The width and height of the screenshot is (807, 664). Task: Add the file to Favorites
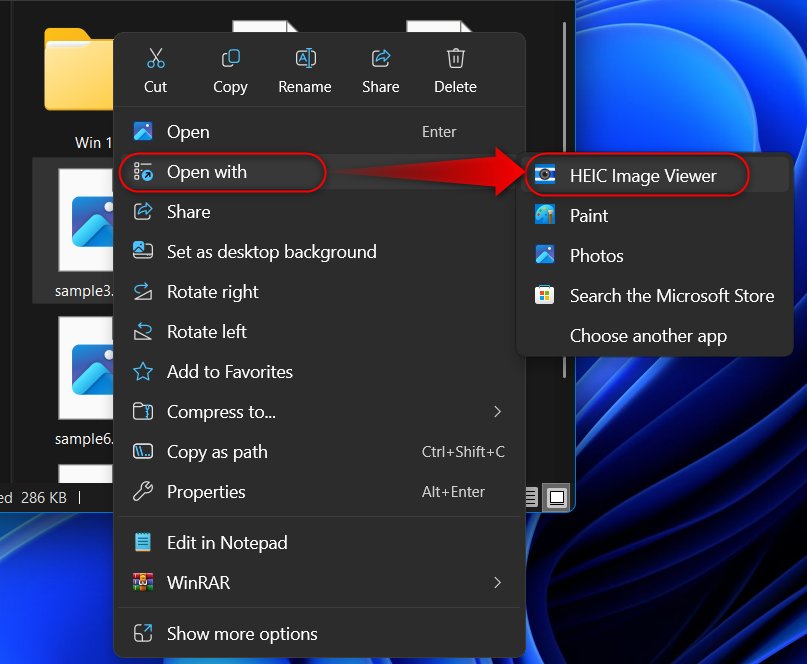click(229, 372)
